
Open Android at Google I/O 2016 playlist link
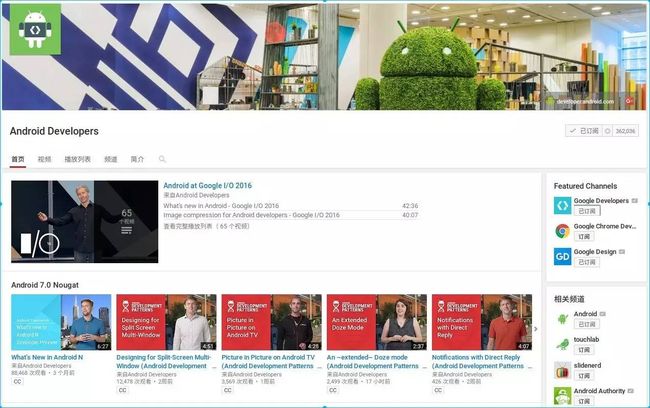(x=207, y=185)
